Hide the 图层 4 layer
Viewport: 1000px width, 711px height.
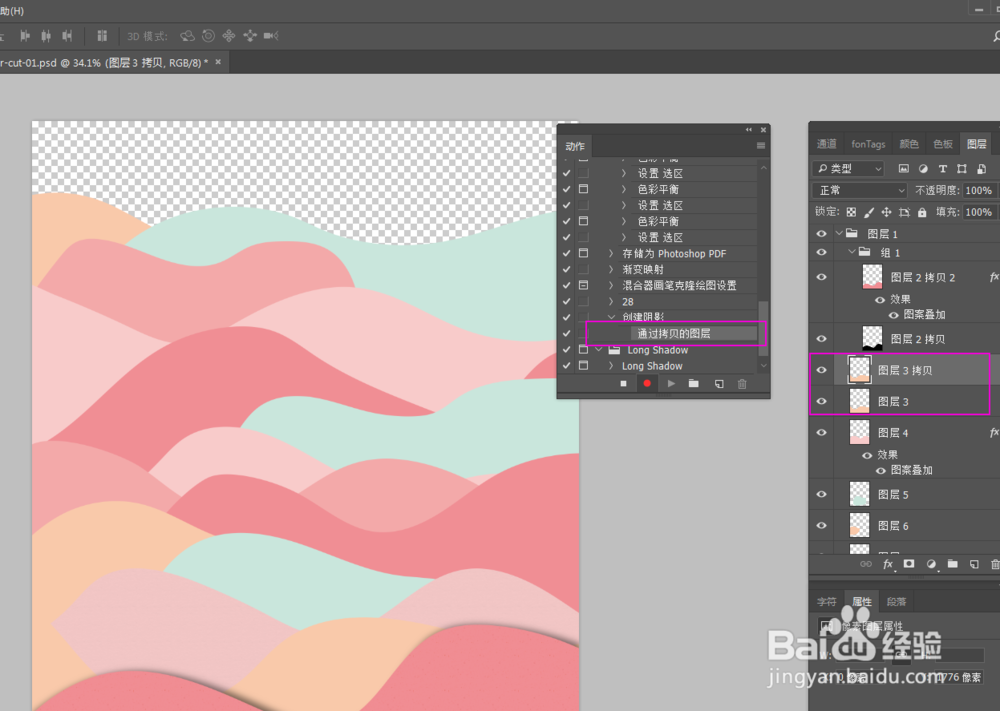[821, 432]
